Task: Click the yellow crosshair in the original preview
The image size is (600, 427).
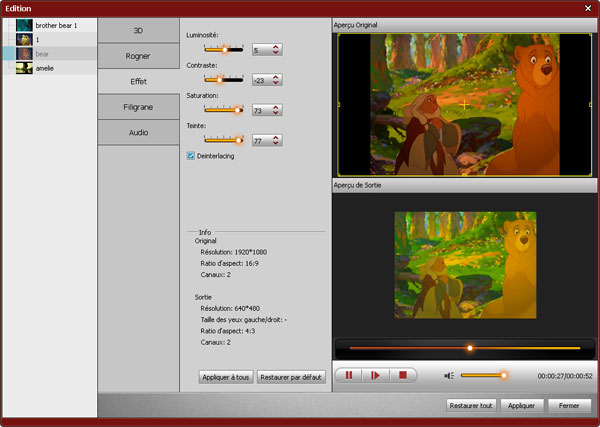Action: tap(464, 104)
